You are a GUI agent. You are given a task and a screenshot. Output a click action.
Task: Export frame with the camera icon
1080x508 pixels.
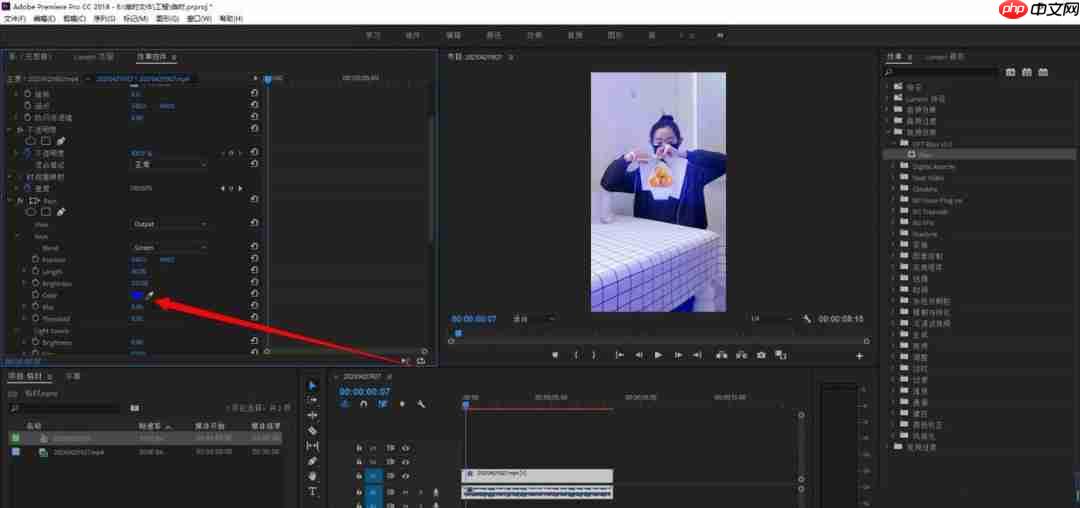click(761, 355)
